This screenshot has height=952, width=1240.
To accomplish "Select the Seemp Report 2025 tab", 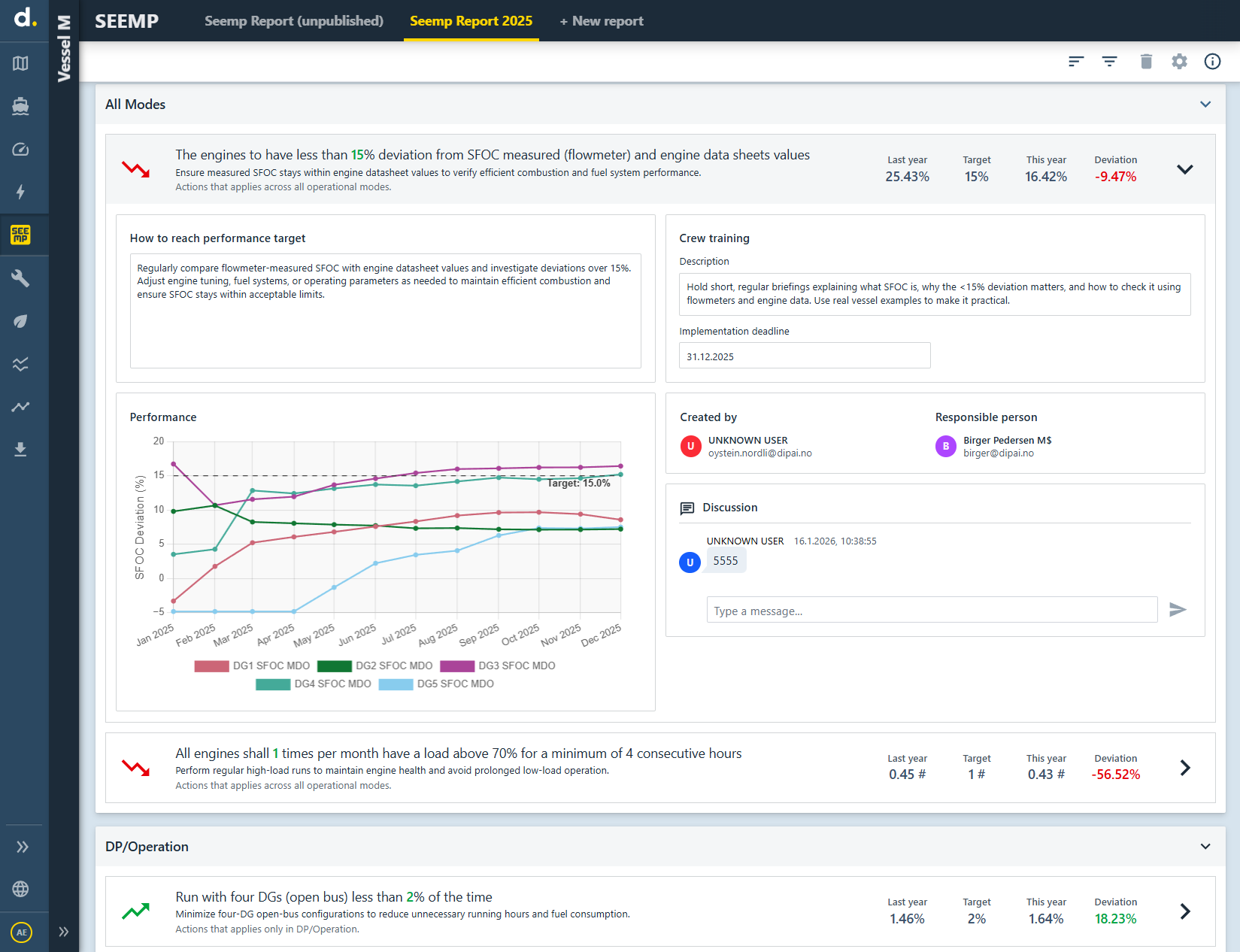I will point(471,21).
